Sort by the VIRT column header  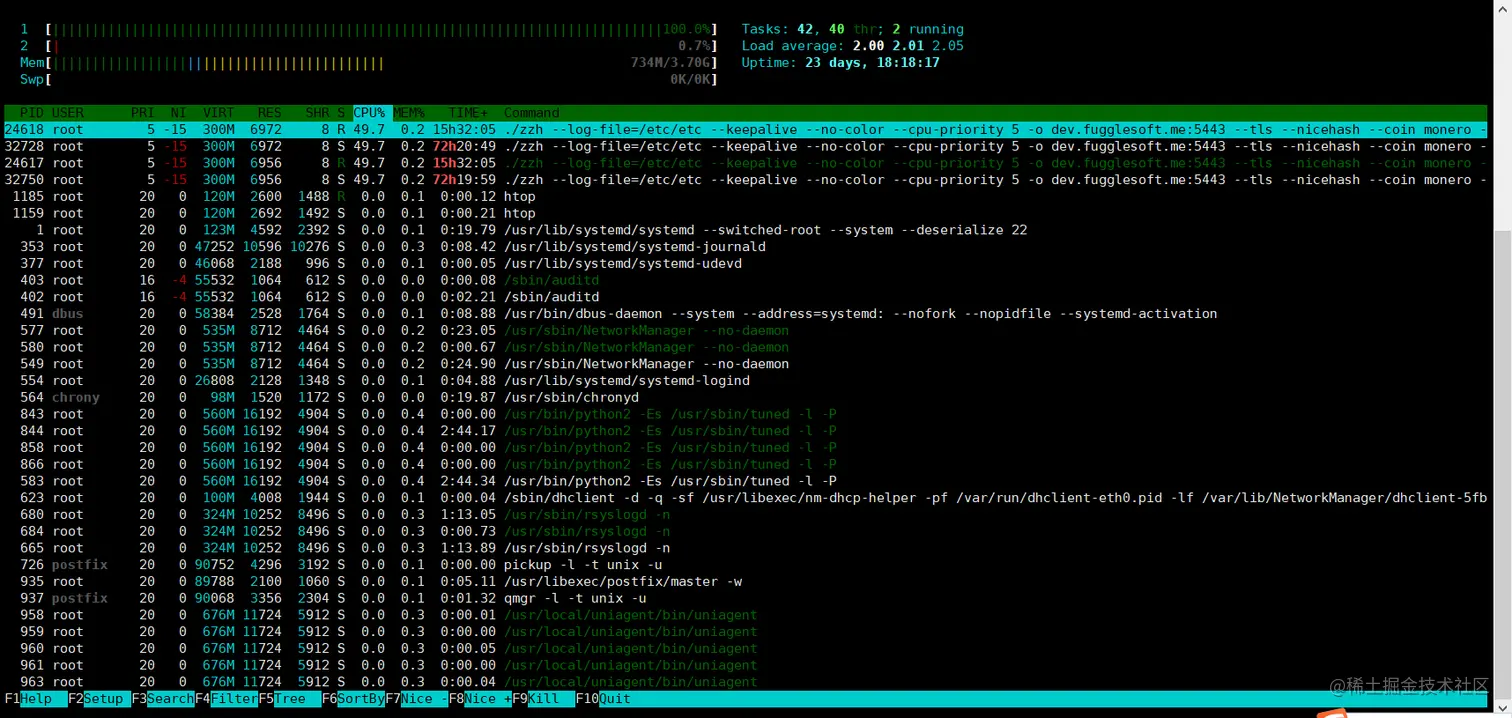point(219,113)
